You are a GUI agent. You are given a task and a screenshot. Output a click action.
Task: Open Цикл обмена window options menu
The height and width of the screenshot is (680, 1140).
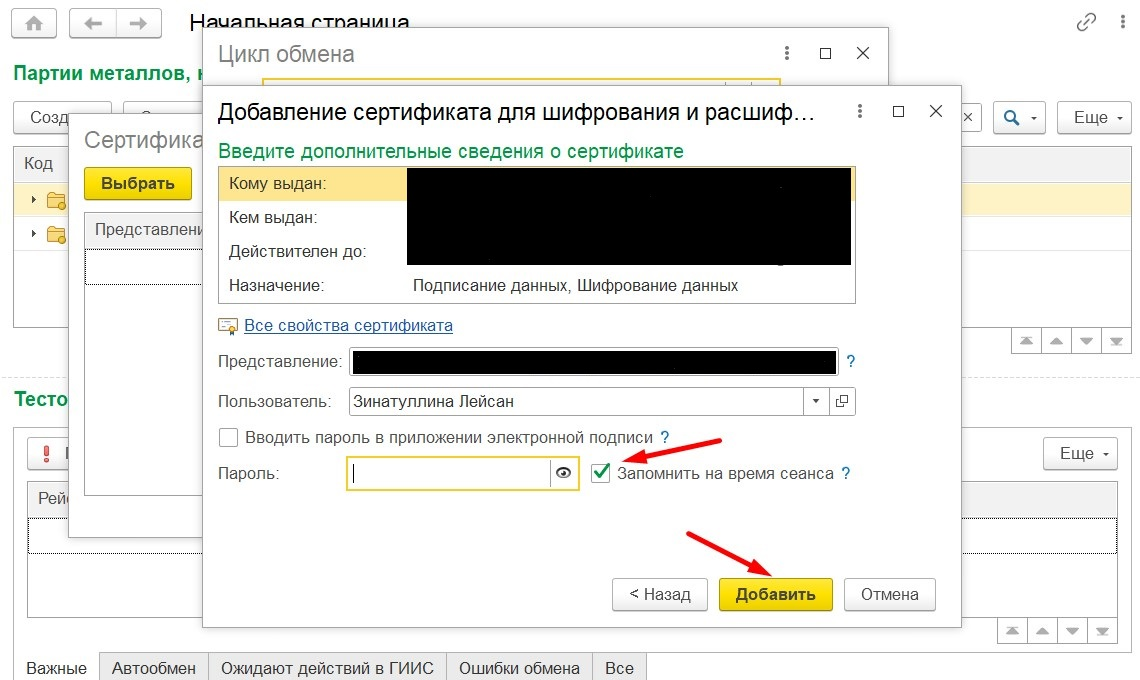[x=787, y=53]
